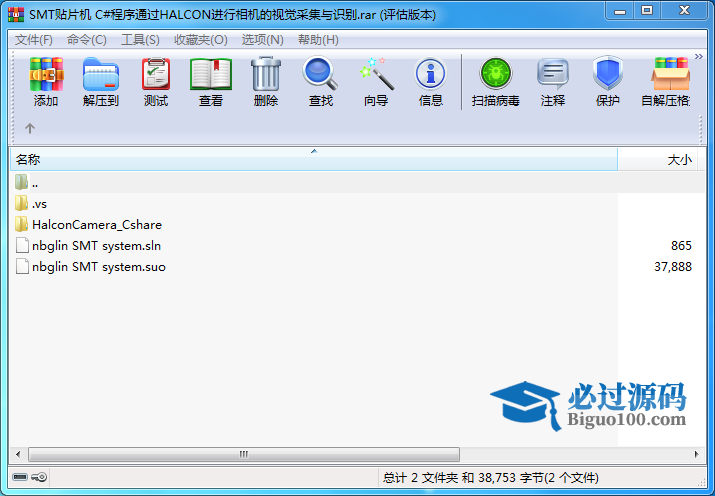Start Scan Virus (扫描病毒) tool

[496, 73]
